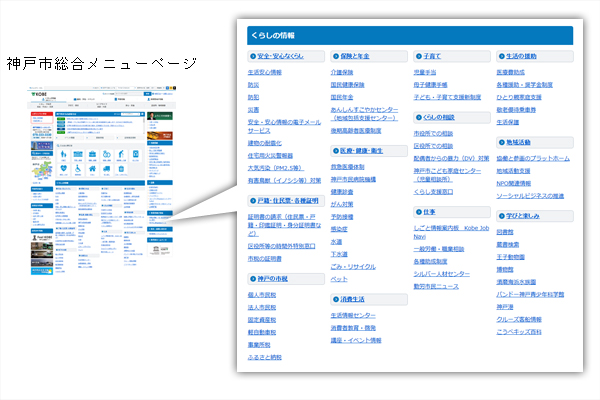Select the 防犯 link
The height and width of the screenshot is (400, 600).
coord(253,97)
